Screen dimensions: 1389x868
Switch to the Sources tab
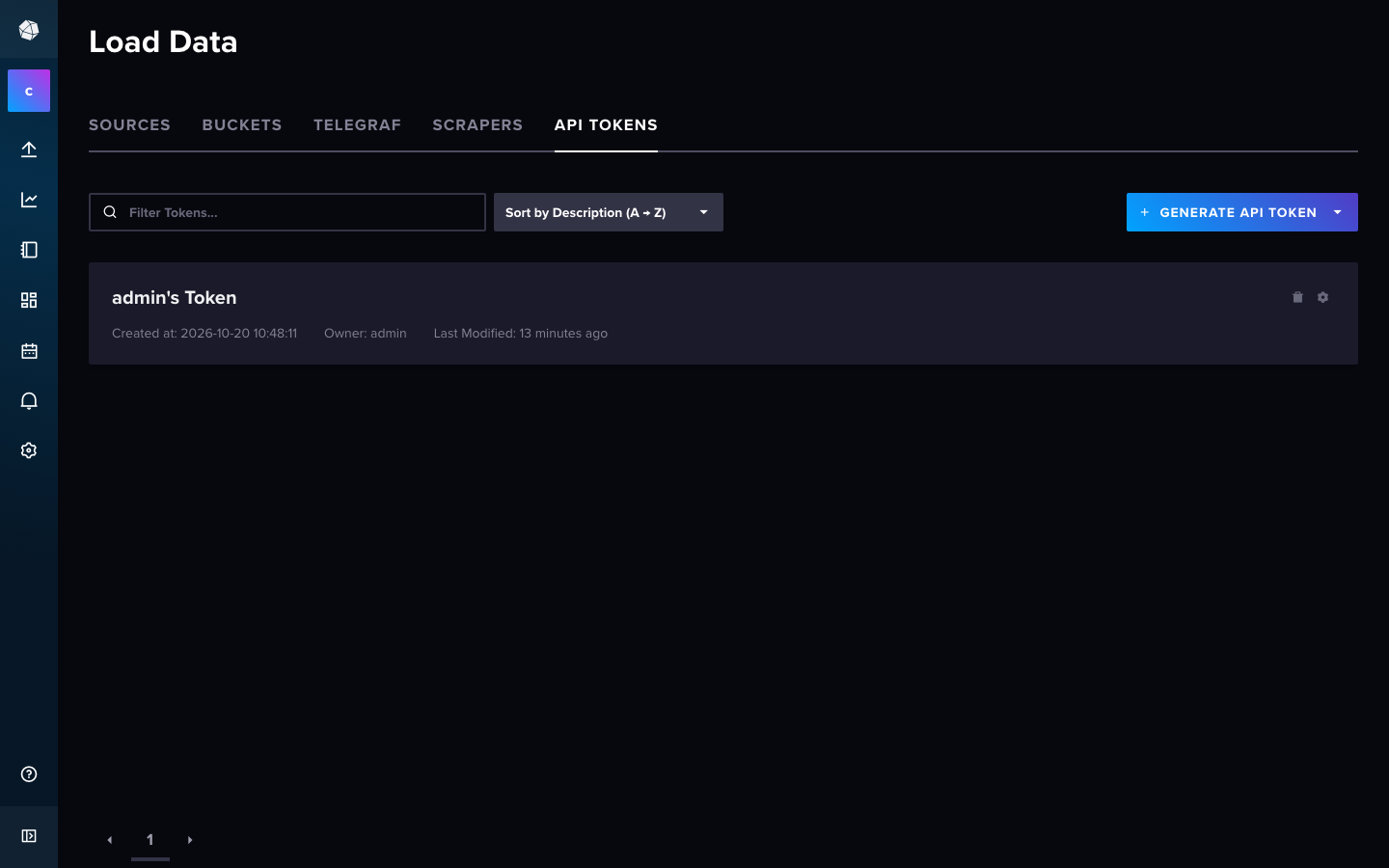tap(129, 125)
